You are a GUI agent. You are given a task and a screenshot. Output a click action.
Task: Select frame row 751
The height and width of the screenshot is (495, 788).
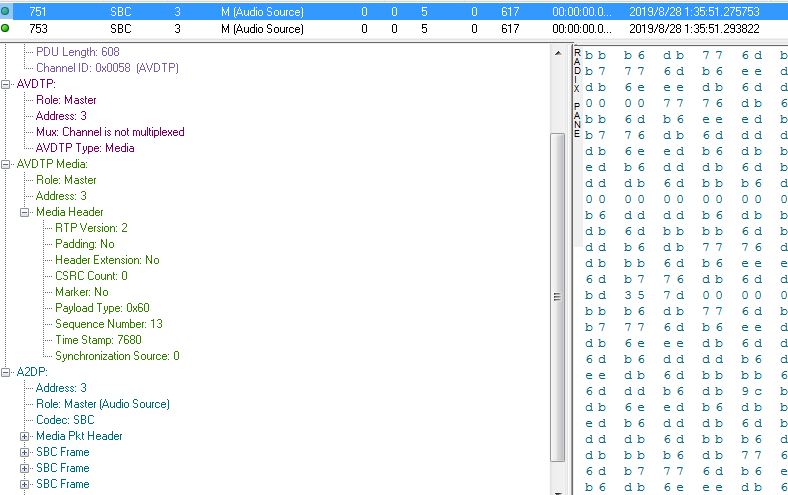[x=394, y=12]
